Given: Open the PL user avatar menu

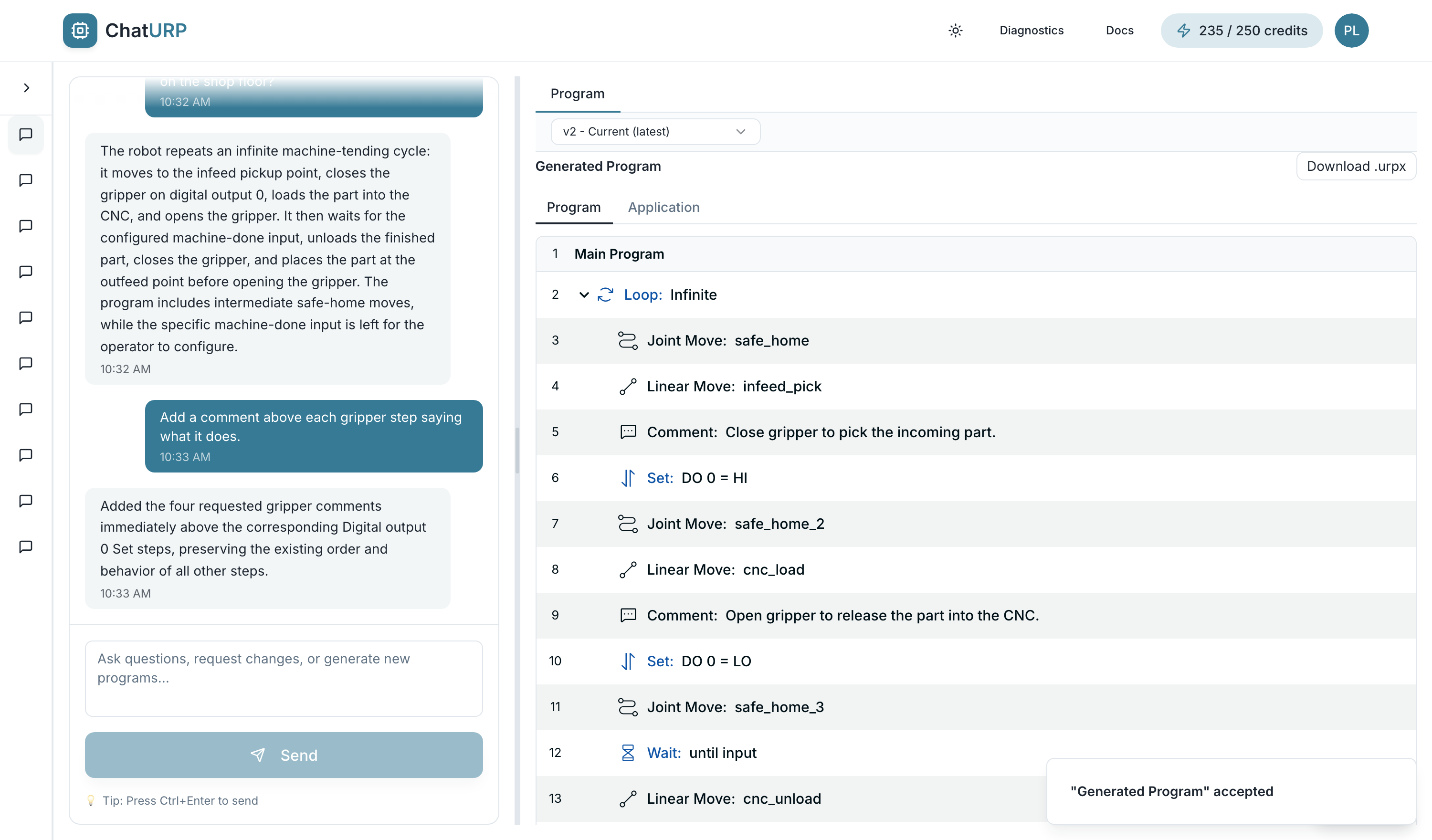Looking at the screenshot, I should coord(1351,31).
